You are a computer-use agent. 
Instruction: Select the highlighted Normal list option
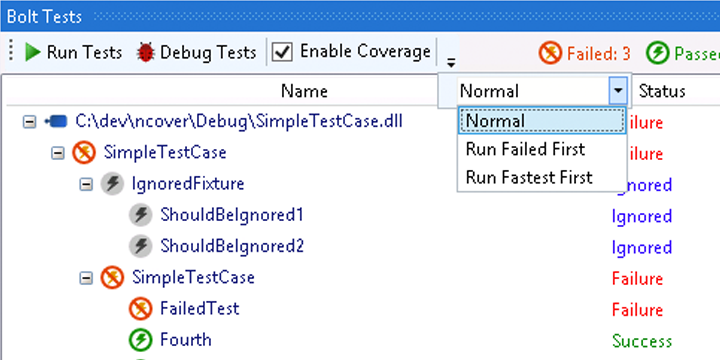click(x=542, y=121)
